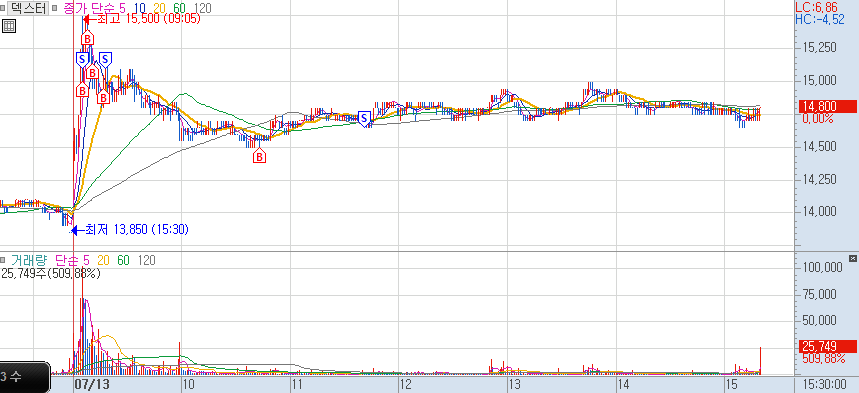
Task: Click the 15 o'clock time axis label
Action: [732, 383]
